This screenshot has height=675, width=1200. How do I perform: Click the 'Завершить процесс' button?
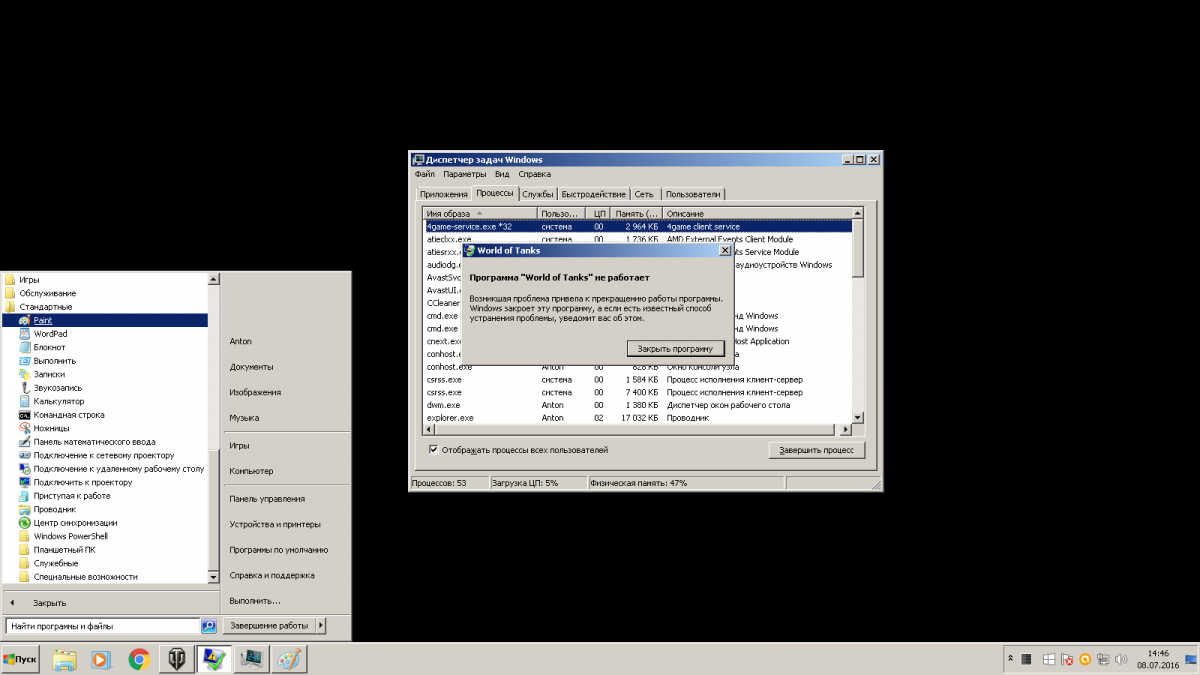(x=816, y=450)
